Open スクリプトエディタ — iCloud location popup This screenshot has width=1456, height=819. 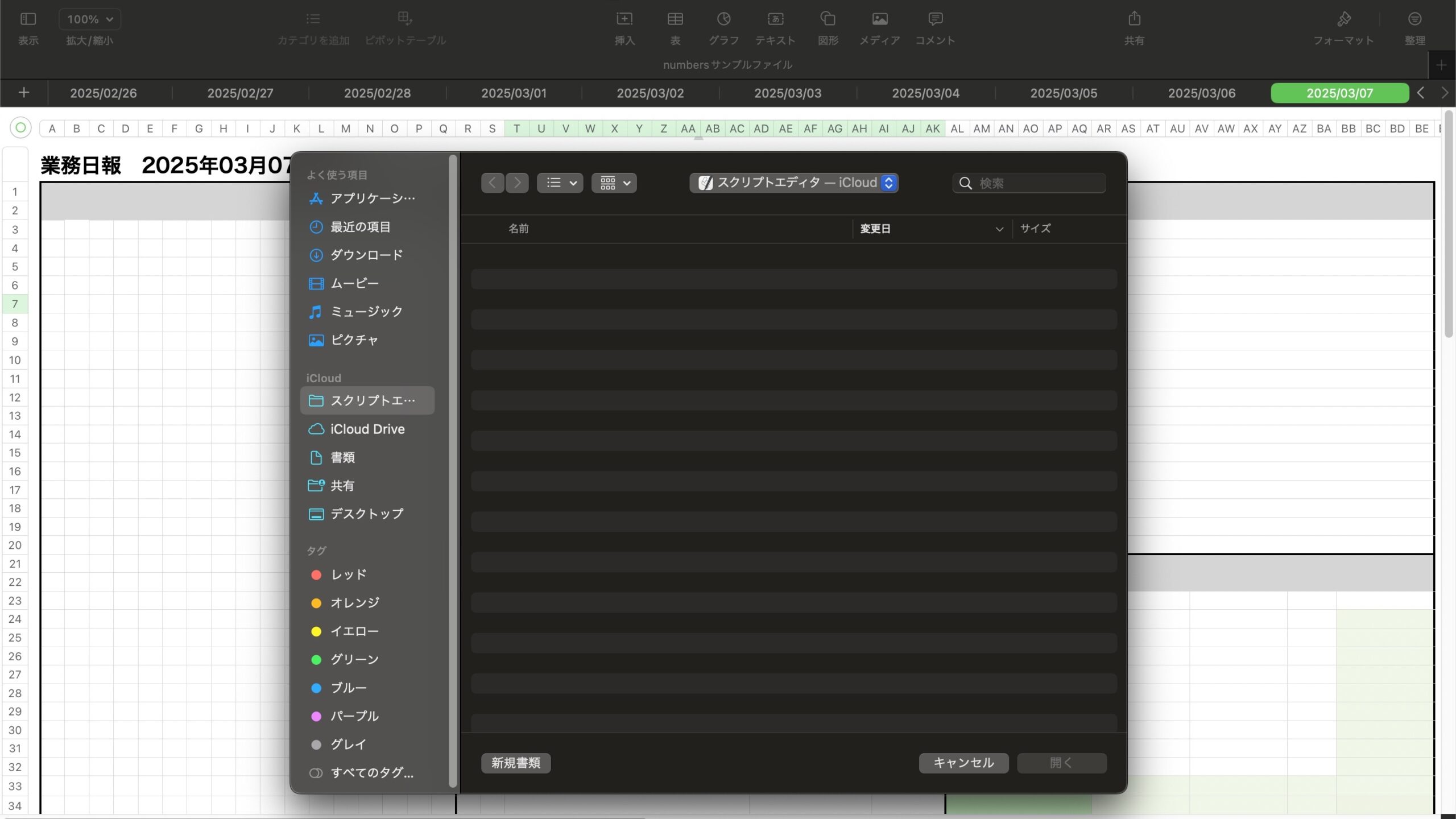(794, 183)
